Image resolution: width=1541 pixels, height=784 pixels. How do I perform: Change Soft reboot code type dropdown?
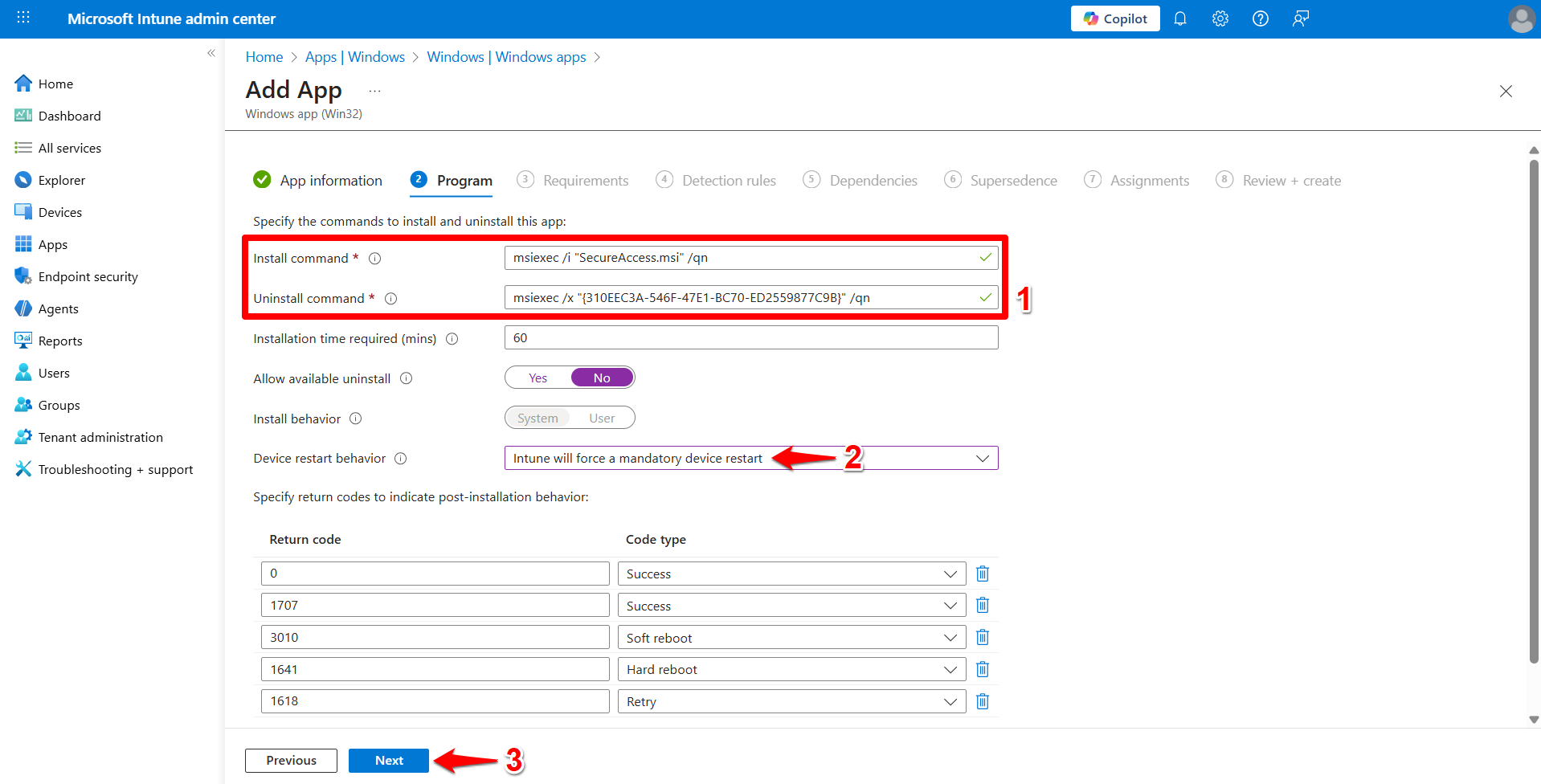click(791, 638)
